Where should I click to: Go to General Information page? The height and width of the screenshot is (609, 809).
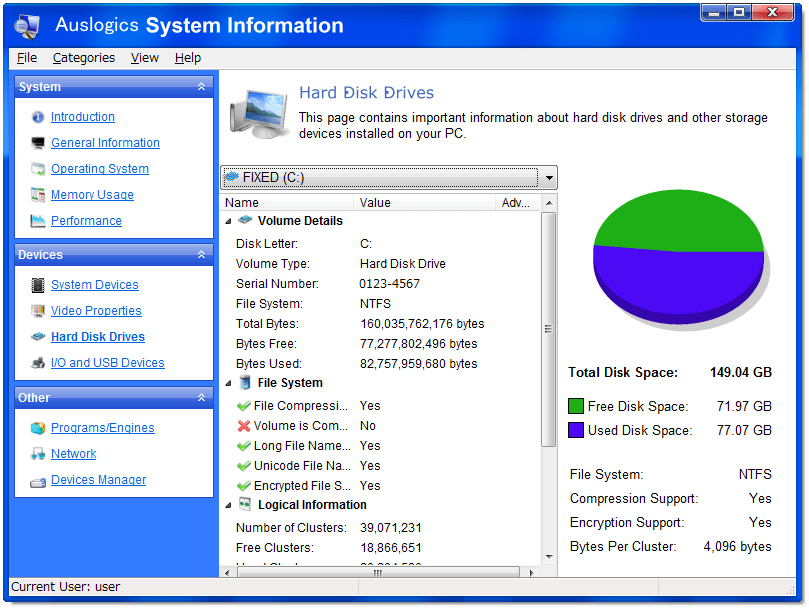click(x=105, y=143)
